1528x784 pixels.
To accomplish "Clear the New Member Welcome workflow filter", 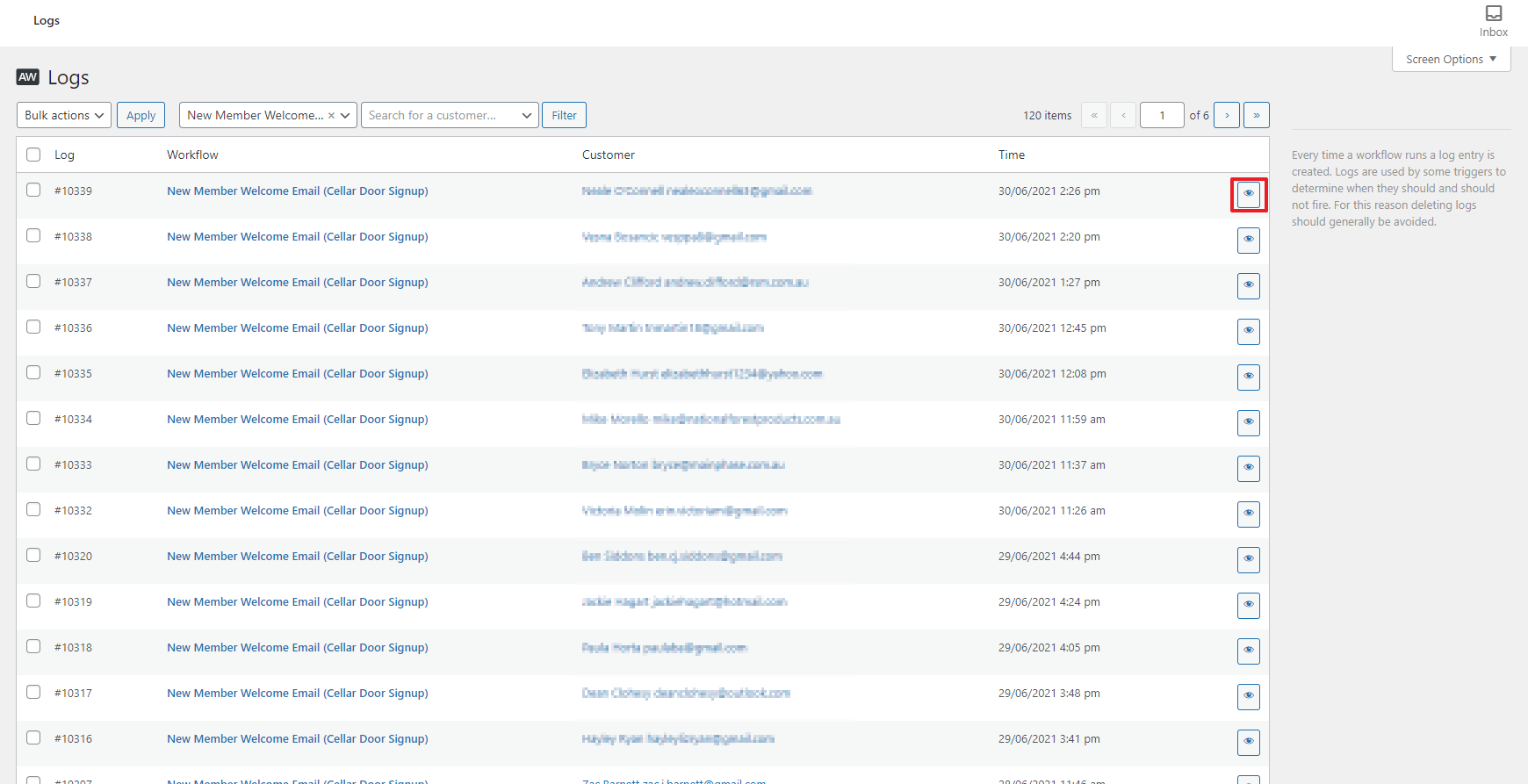I will pyautogui.click(x=331, y=115).
